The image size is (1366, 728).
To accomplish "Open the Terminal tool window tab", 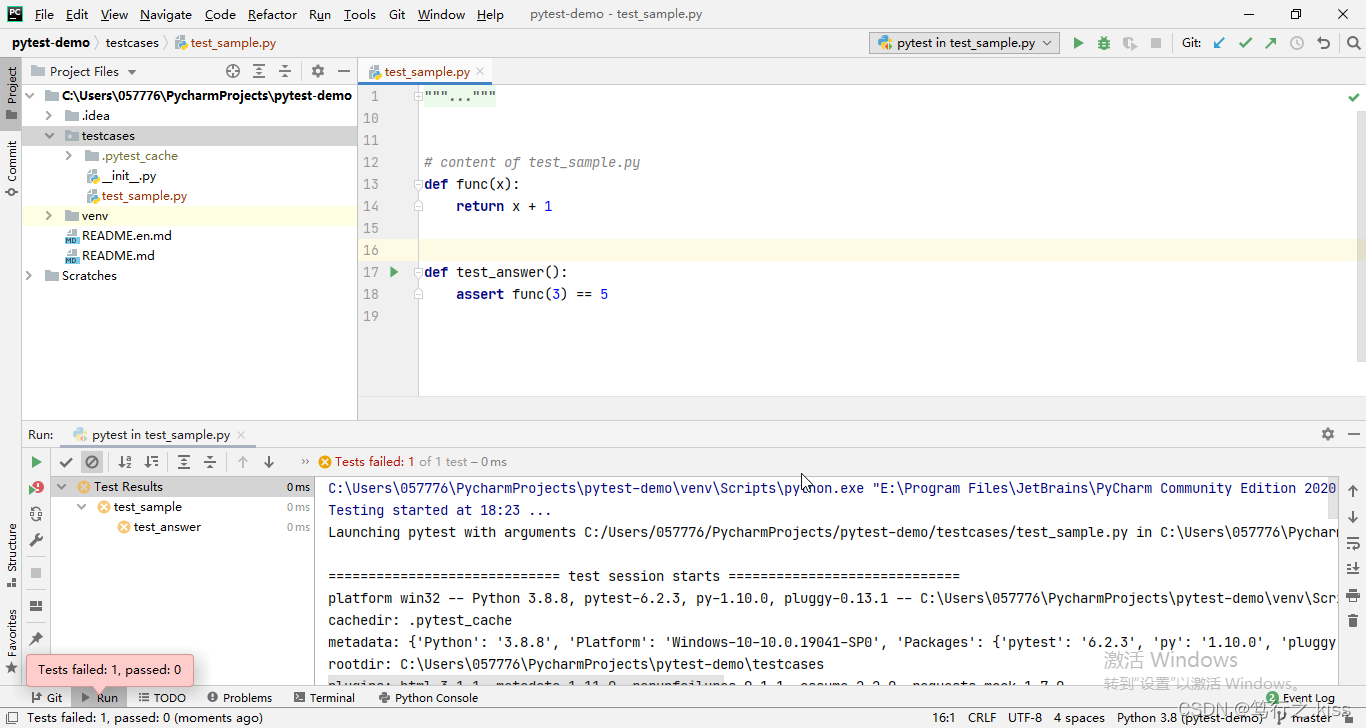I will tap(323, 698).
